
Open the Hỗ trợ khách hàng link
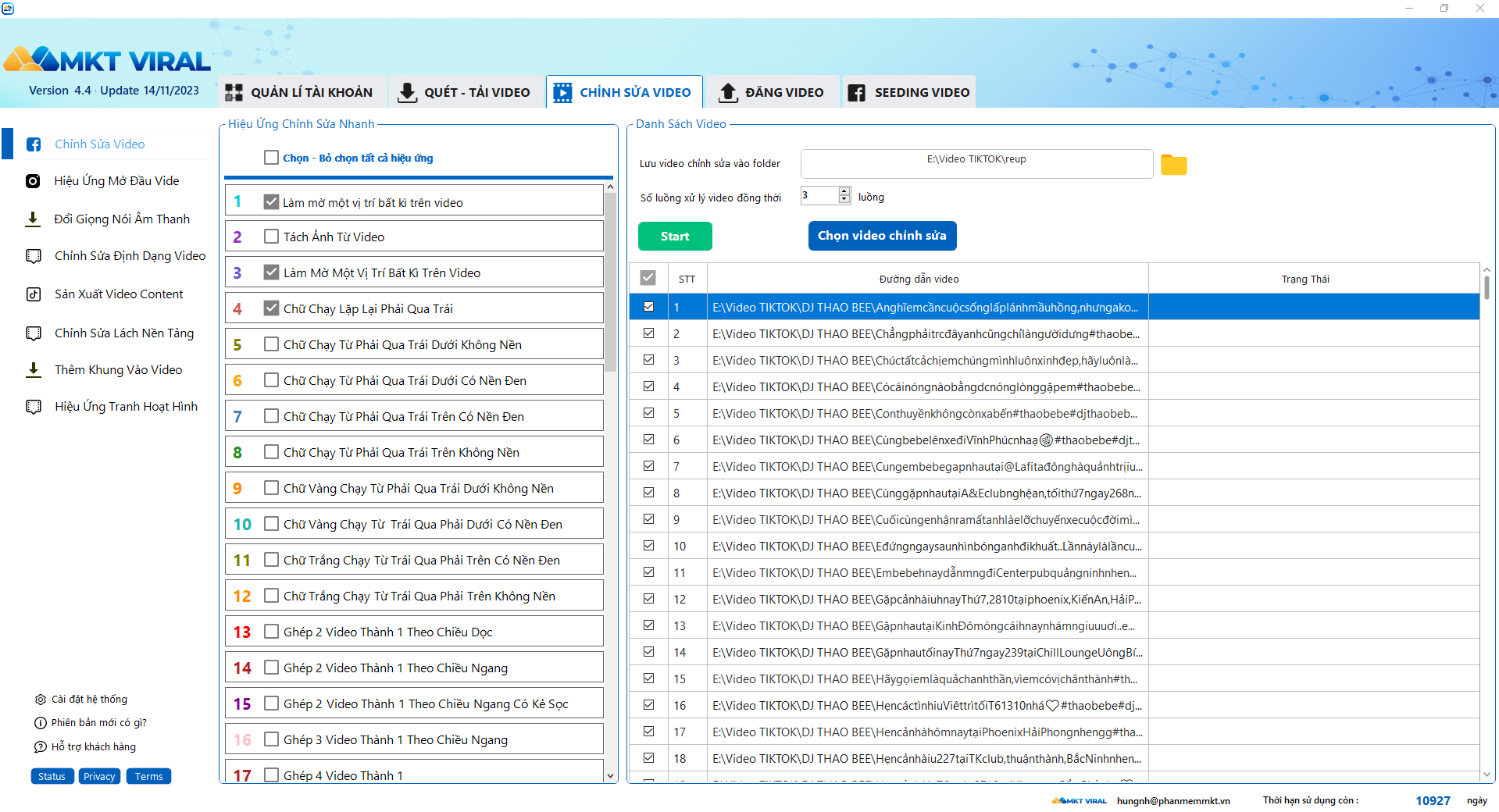click(x=94, y=747)
